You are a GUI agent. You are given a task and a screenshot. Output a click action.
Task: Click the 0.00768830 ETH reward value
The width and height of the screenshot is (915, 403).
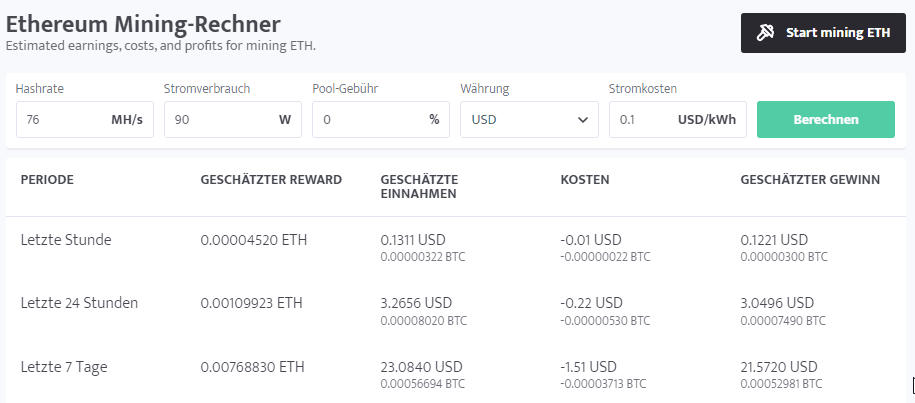click(x=253, y=367)
